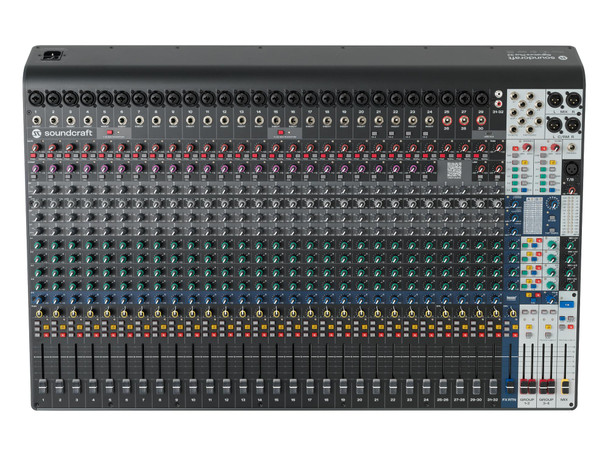The height and width of the screenshot is (456, 608).
Task: Click the MIX L XLR output connector
Action: click(555, 100)
